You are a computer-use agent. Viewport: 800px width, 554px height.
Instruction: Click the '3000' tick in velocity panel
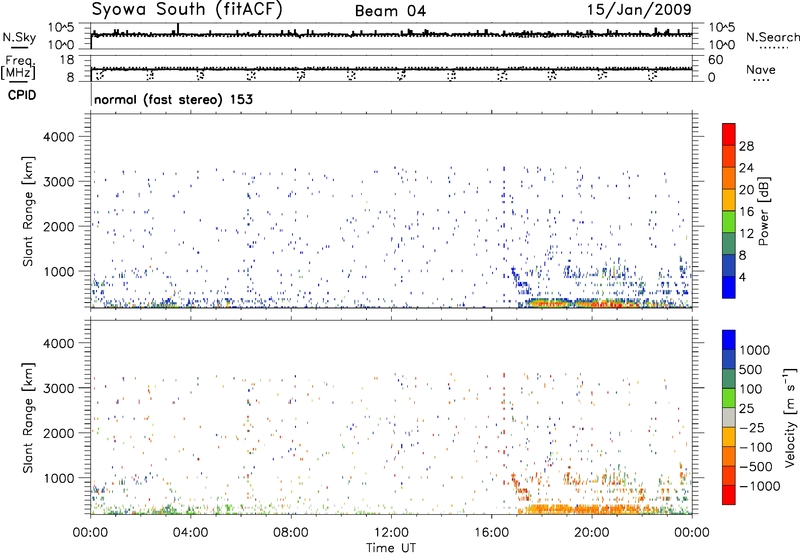pyautogui.click(x=59, y=388)
